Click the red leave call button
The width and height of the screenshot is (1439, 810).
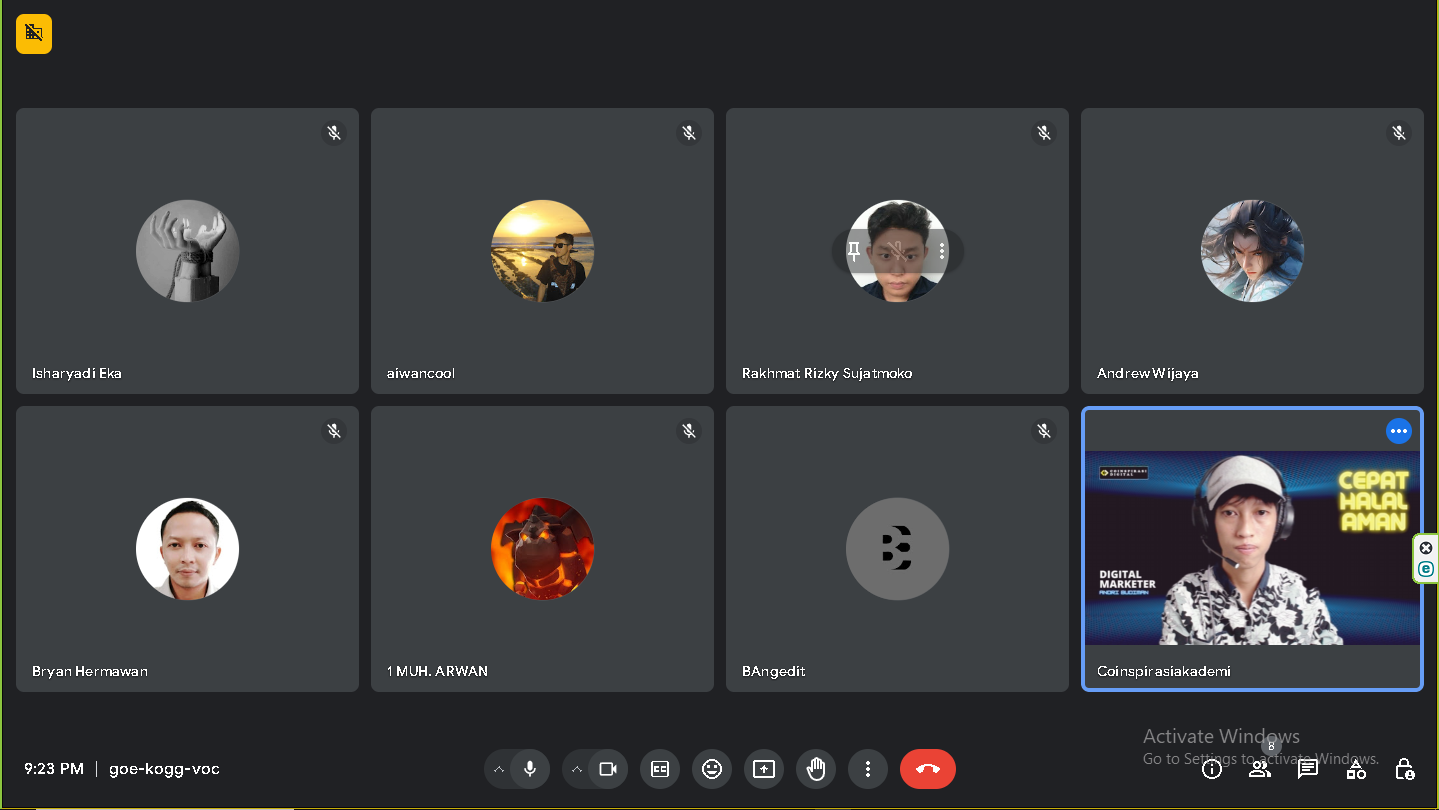pyautogui.click(x=927, y=769)
